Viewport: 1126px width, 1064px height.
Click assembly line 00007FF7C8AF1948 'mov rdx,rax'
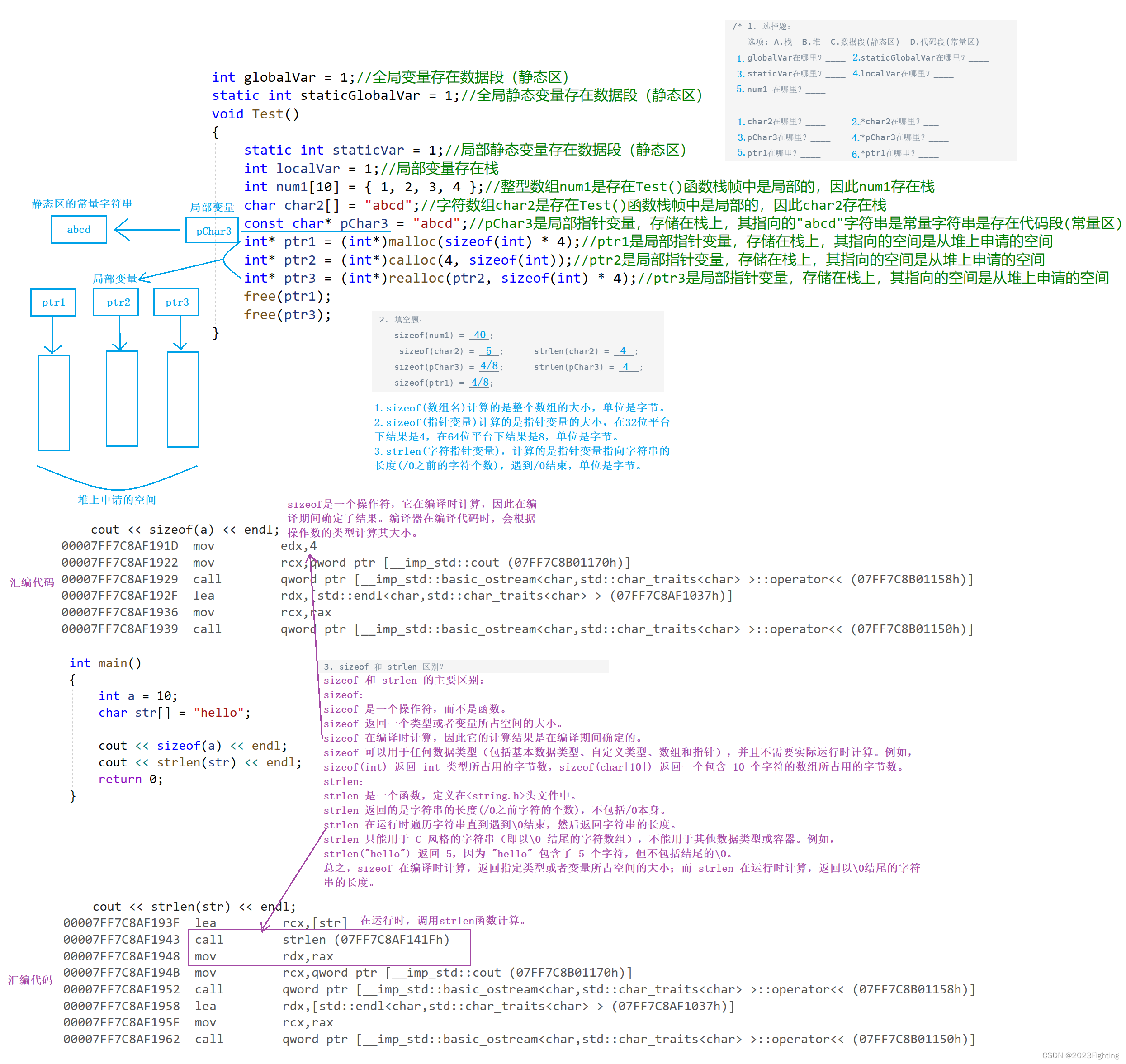coord(198,956)
